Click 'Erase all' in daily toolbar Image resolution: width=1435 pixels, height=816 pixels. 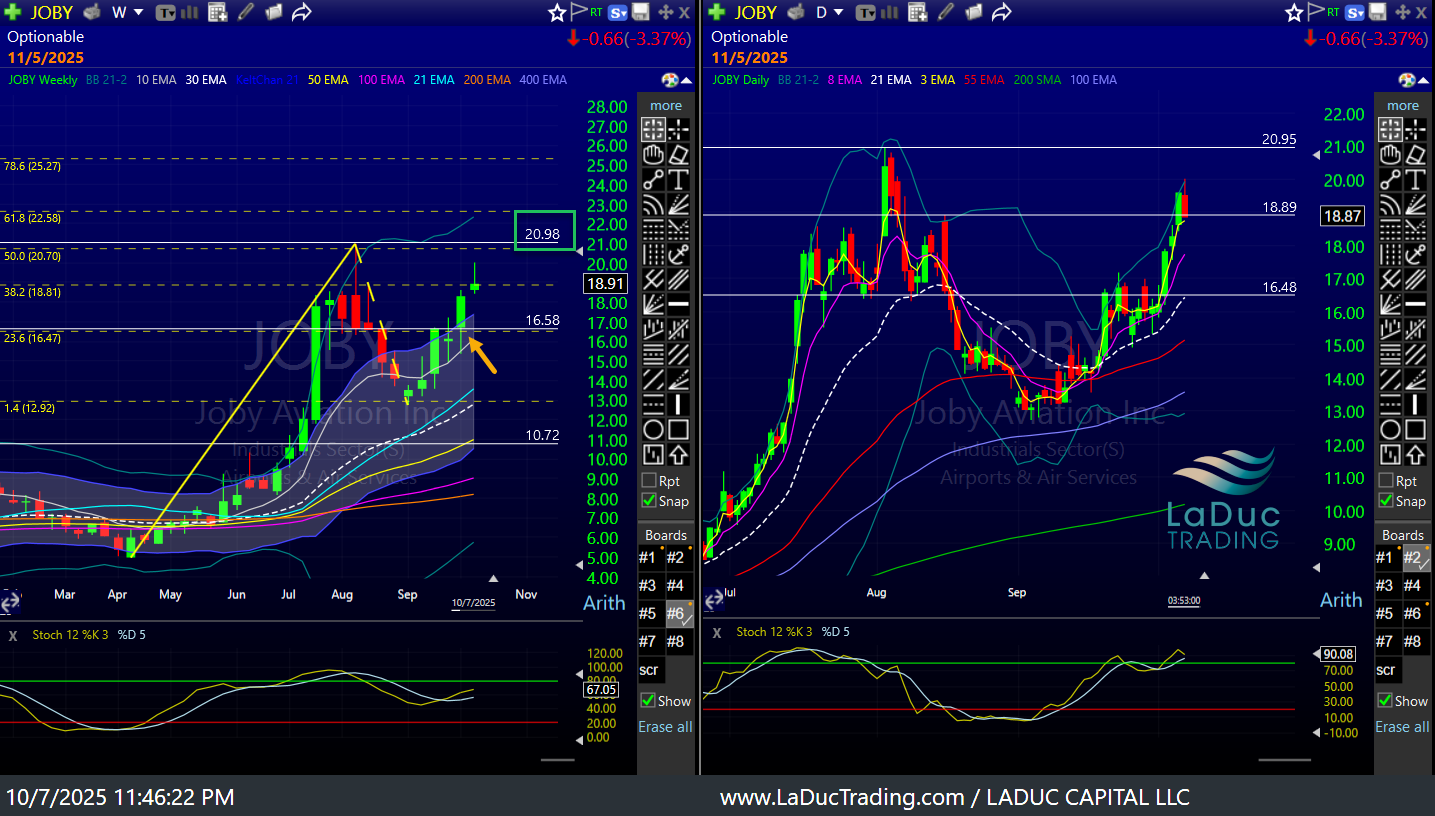tap(1402, 727)
